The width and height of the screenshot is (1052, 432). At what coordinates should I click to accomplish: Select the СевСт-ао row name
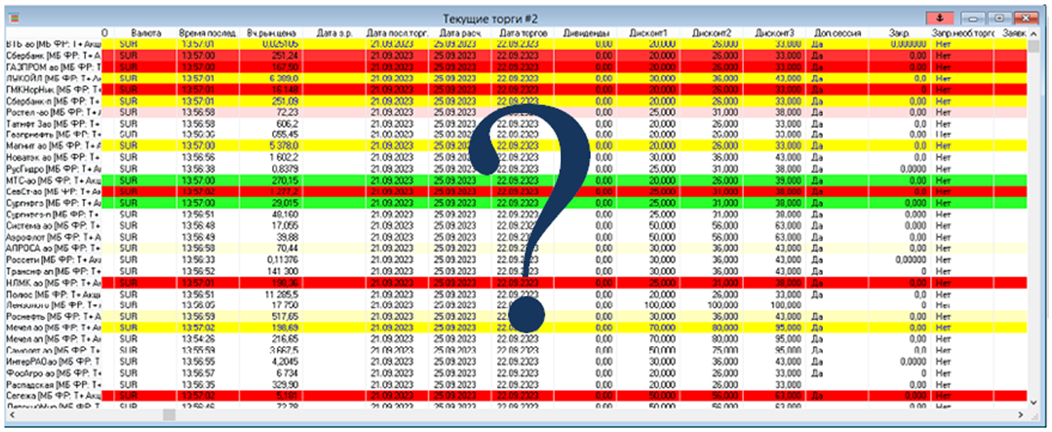coord(53,191)
